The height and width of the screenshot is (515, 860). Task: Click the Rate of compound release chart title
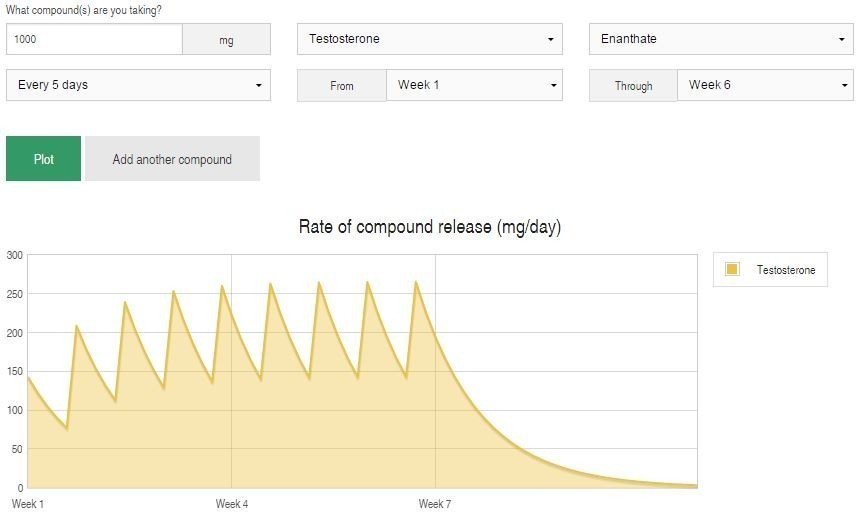(x=430, y=227)
